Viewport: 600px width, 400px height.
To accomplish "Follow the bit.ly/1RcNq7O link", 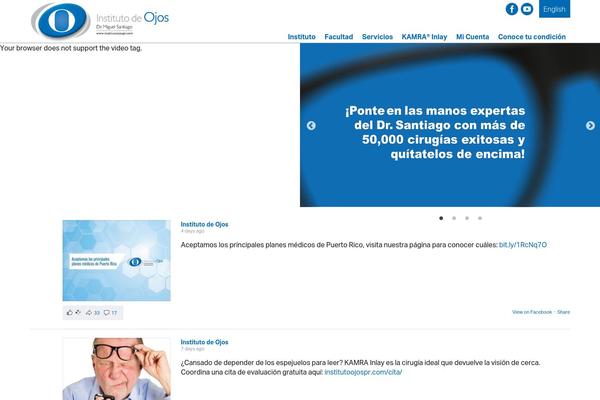I will tap(523, 245).
